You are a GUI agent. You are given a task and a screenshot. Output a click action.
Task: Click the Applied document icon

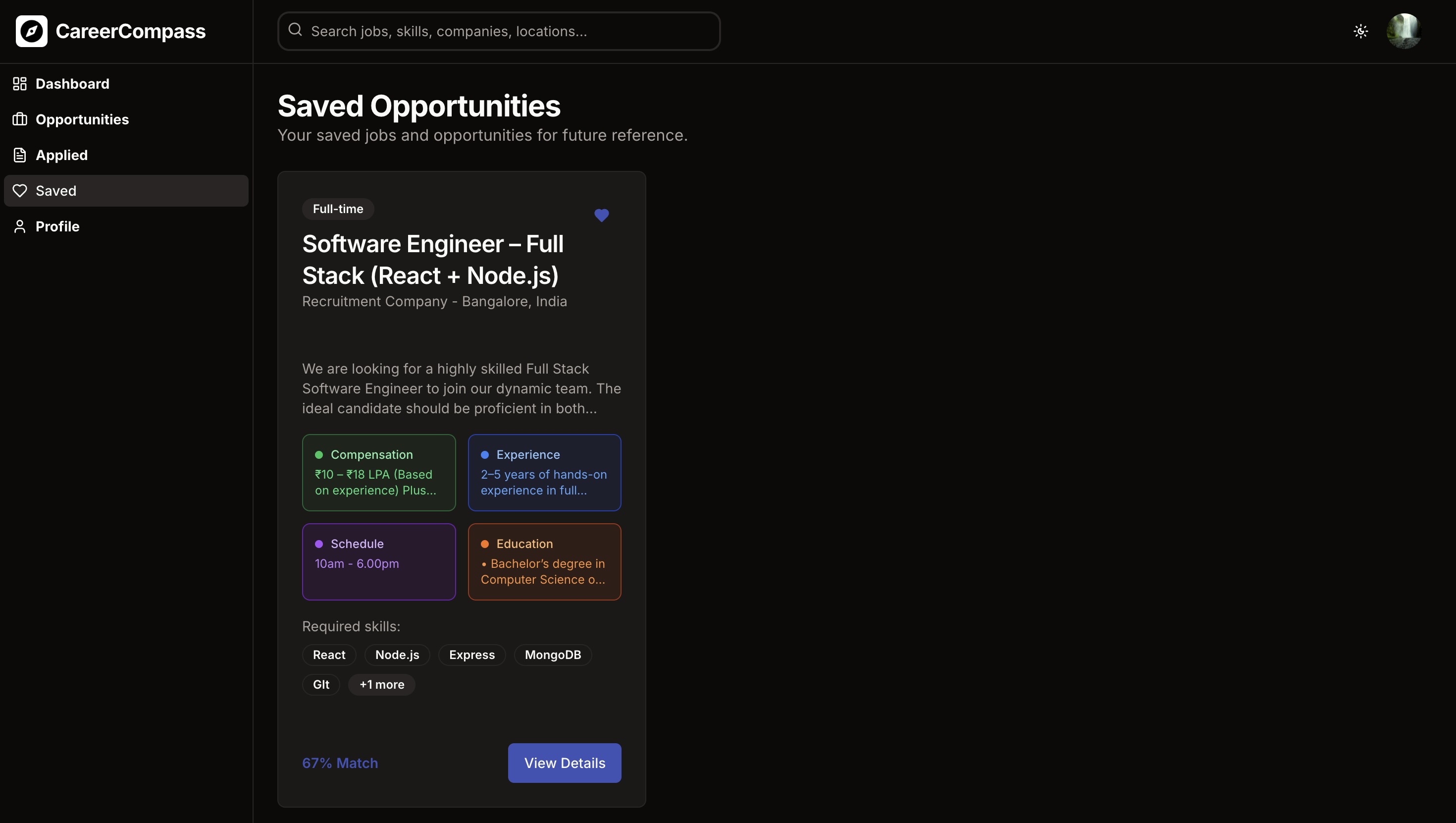point(20,155)
